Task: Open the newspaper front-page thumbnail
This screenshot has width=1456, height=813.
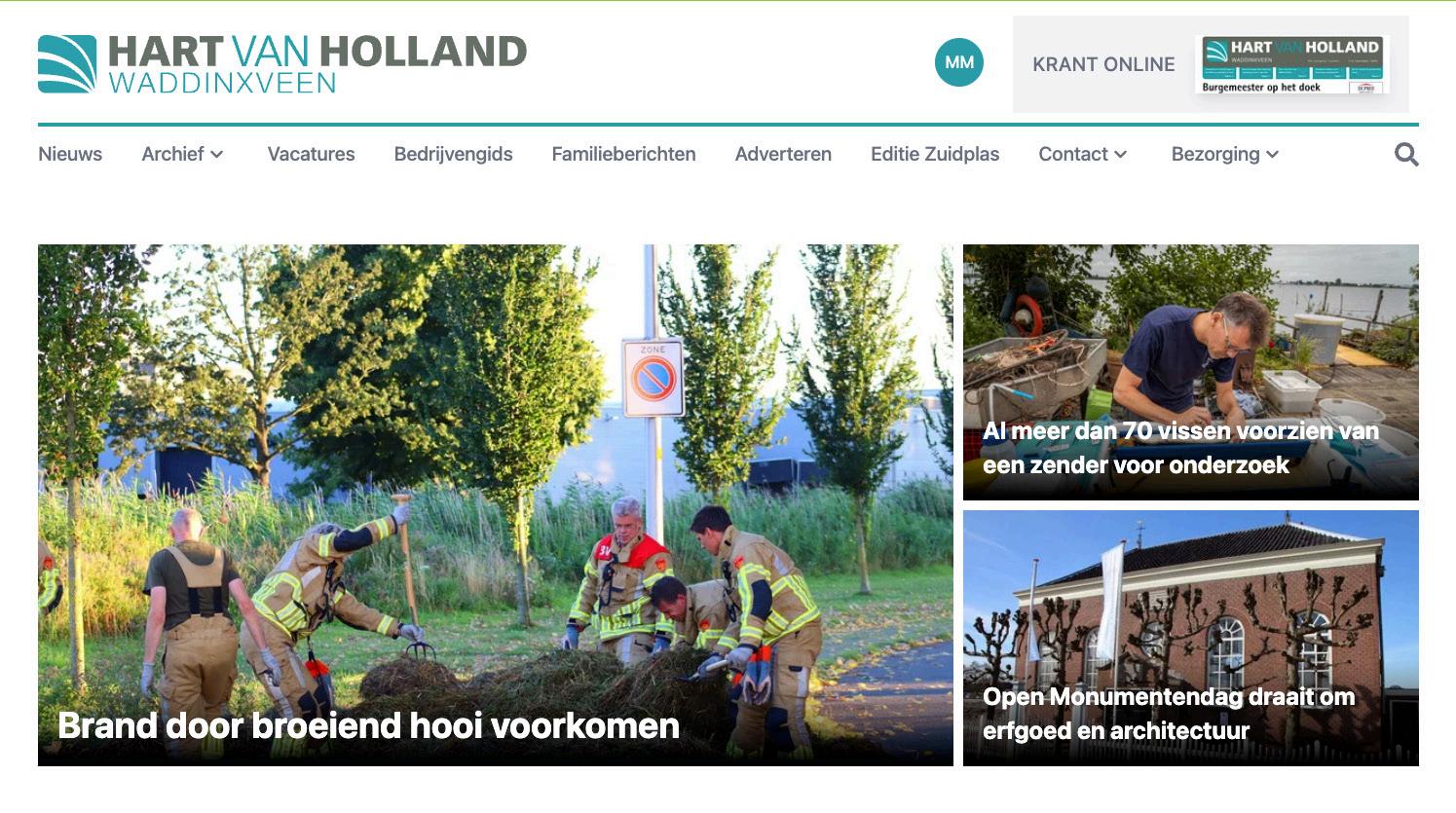Action: [1292, 64]
